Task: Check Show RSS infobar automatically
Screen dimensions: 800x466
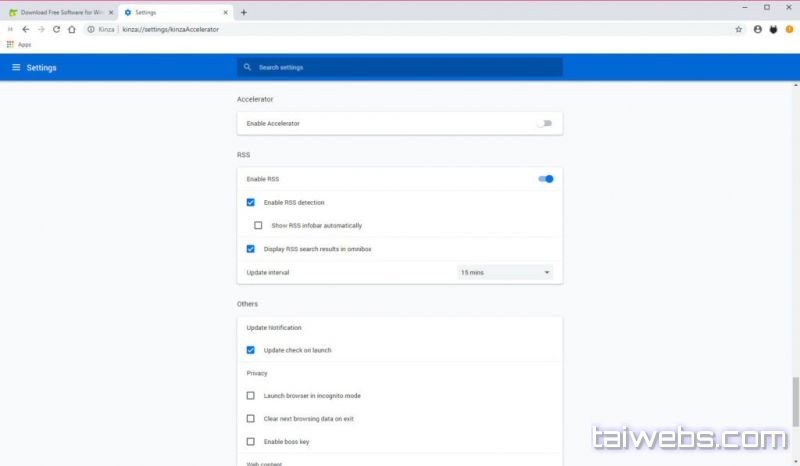Action: coord(258,225)
